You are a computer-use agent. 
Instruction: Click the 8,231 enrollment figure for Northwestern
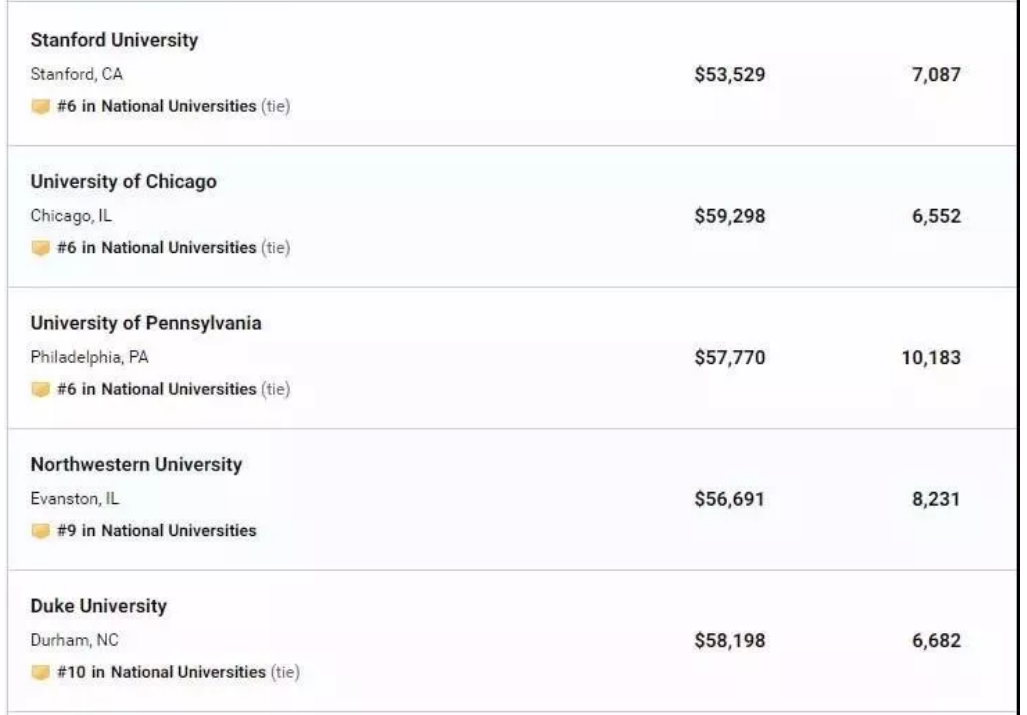point(936,499)
